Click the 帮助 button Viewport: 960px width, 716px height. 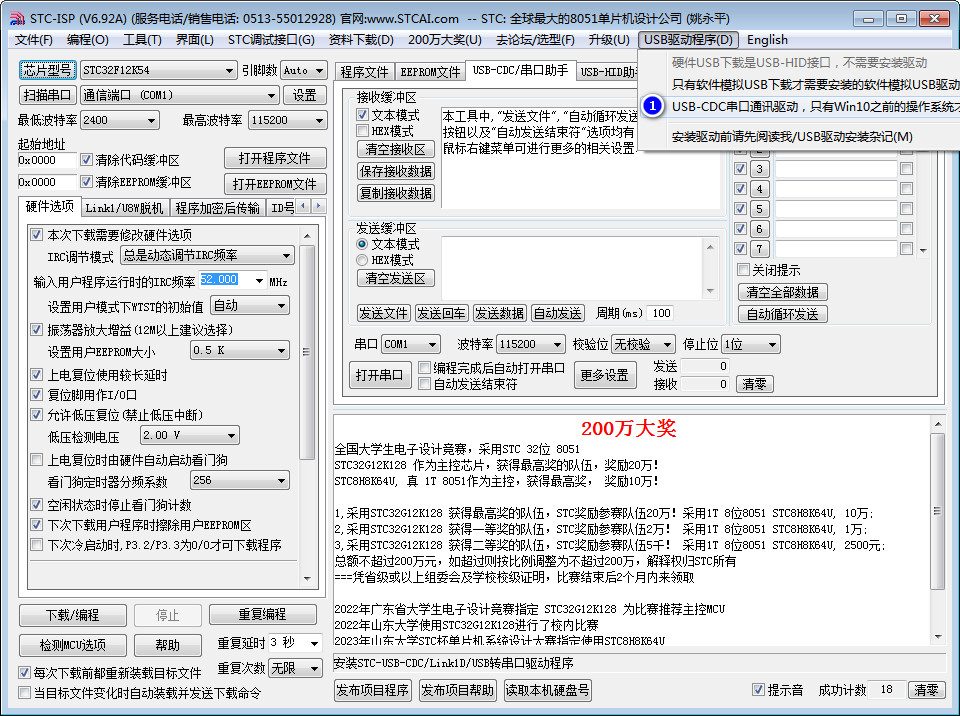168,645
